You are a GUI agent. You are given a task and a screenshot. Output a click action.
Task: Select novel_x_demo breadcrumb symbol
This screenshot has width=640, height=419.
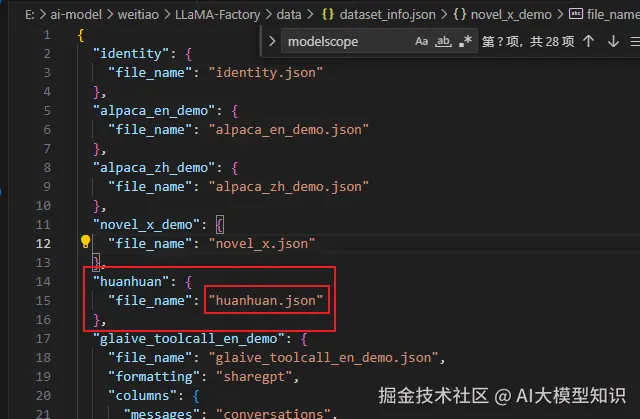tap(511, 15)
